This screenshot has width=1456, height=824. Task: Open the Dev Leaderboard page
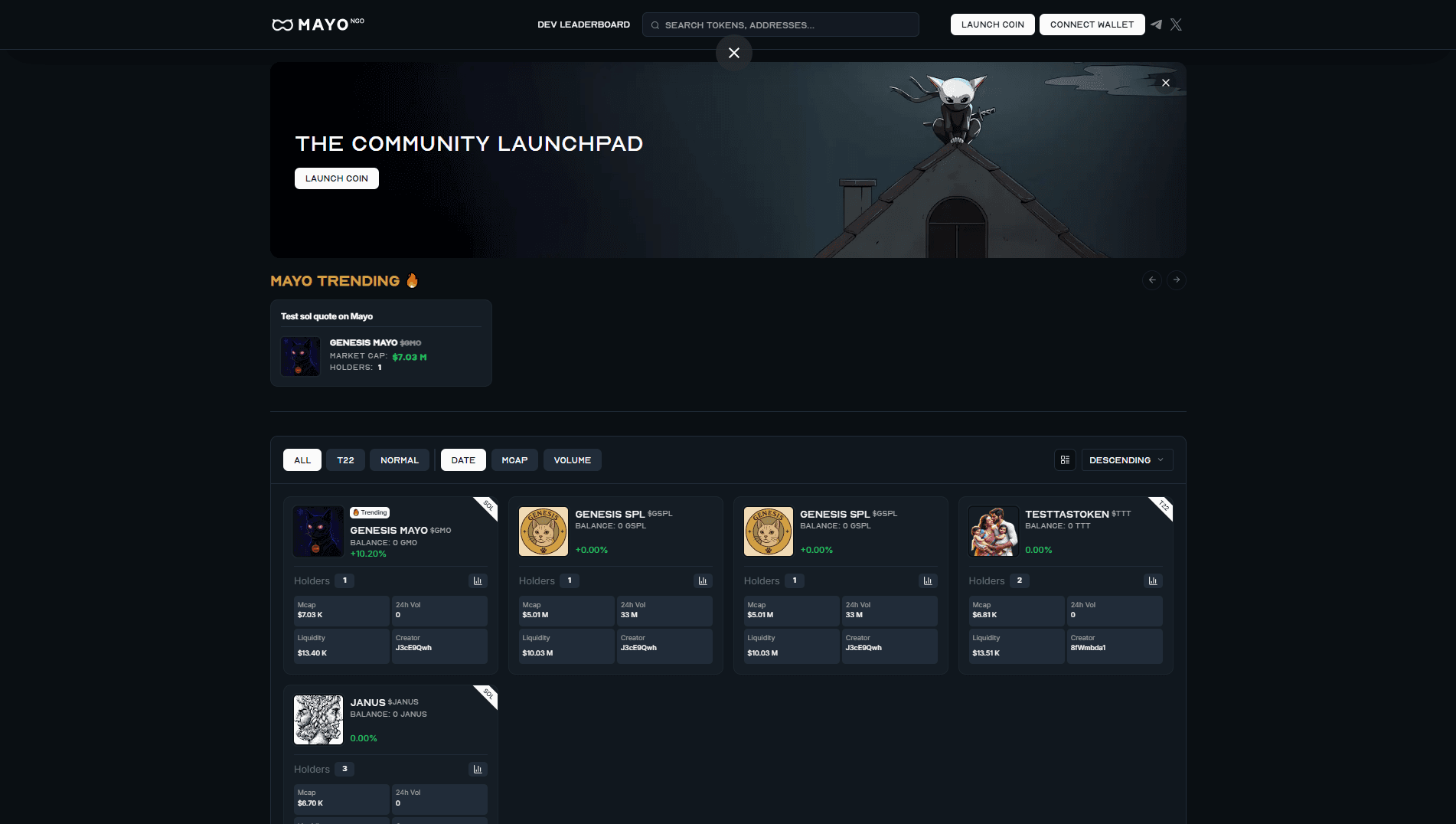583,25
